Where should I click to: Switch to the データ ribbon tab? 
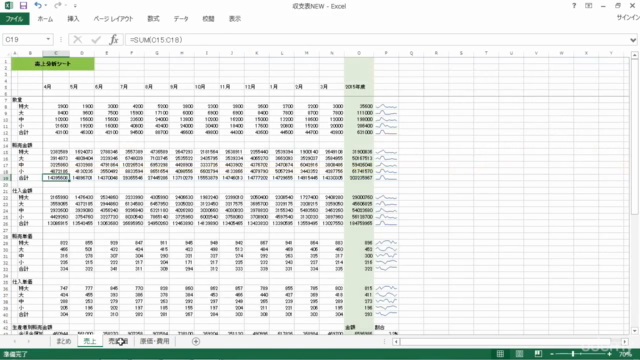[x=181, y=19]
